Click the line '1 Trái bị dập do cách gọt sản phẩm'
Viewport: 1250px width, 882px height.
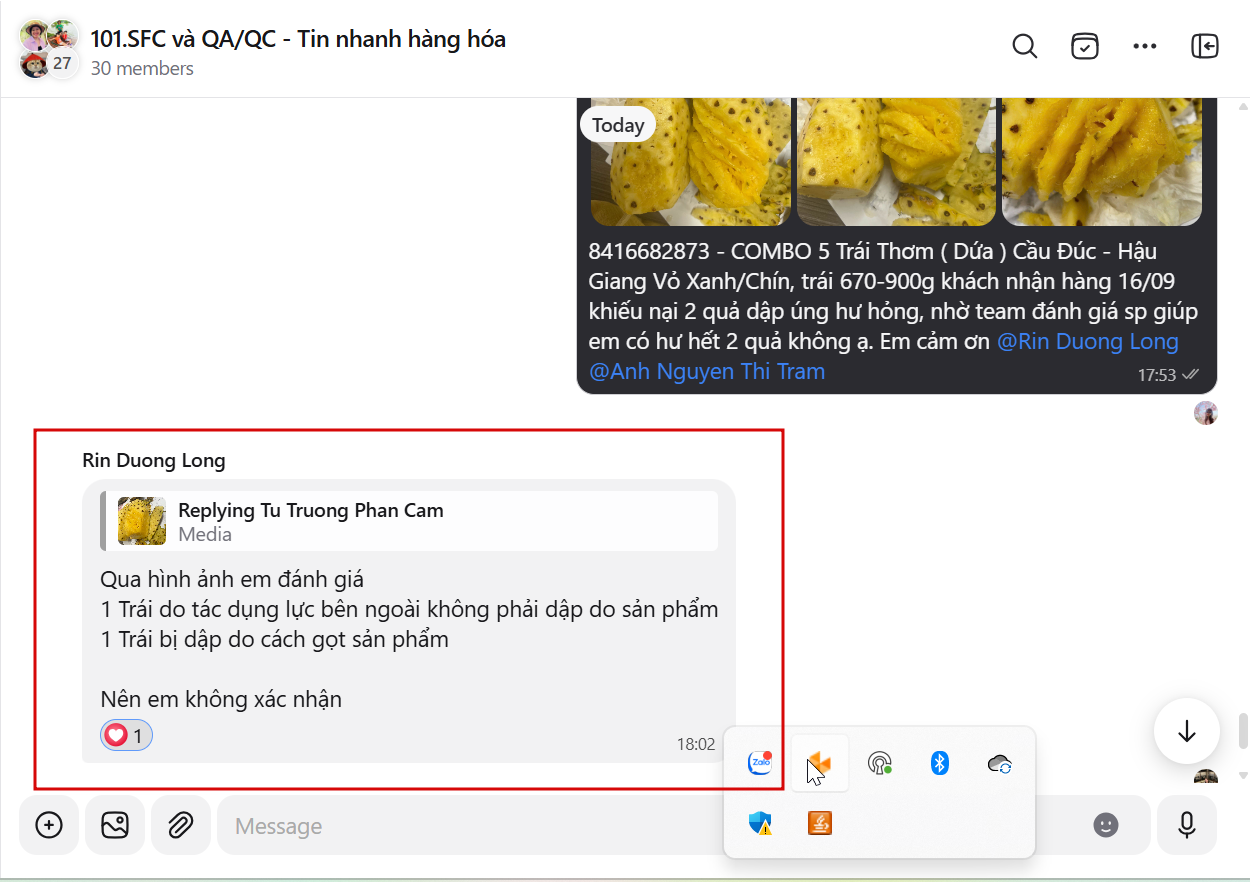(274, 639)
